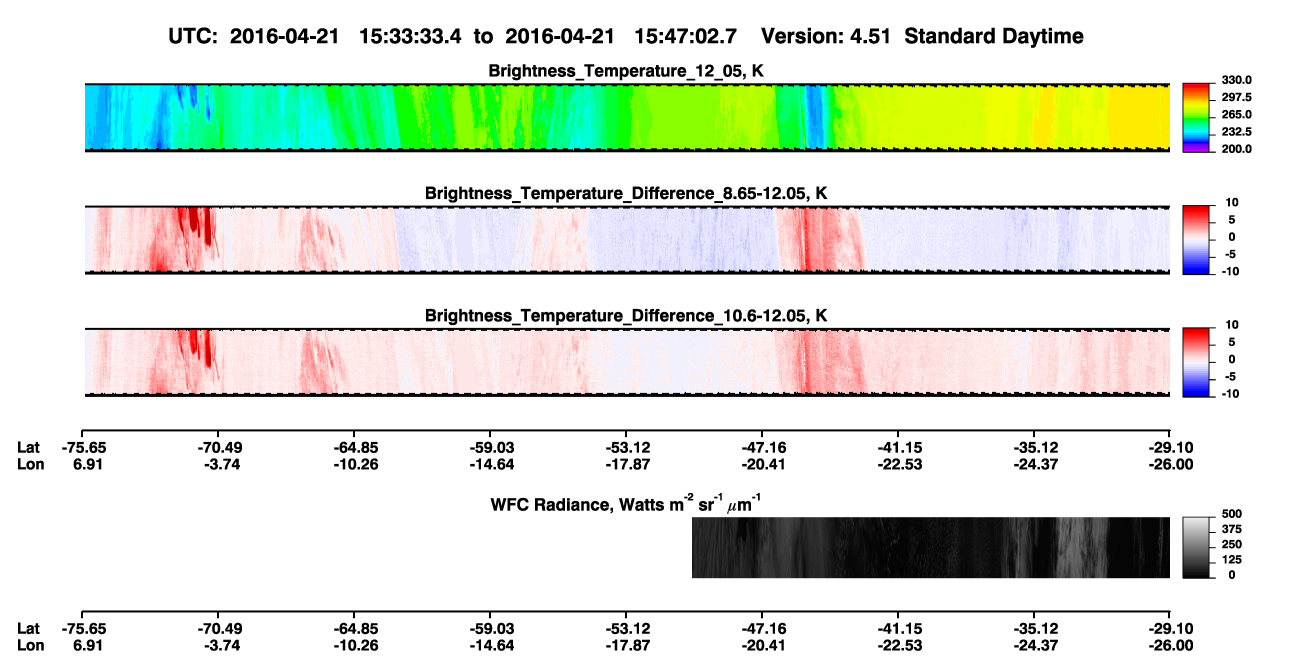Click the red-blue colorbar beside the 10.6-12.05 panel
Viewport: 1300px width, 667px height.
(1196, 362)
